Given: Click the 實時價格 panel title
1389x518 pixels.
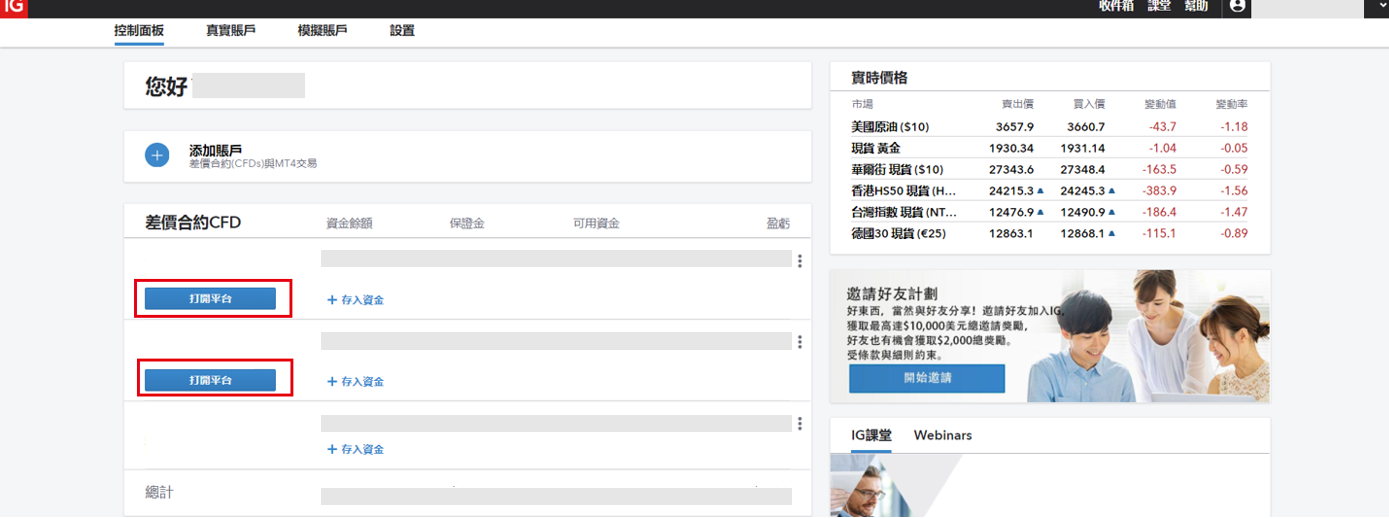Looking at the screenshot, I should click(x=879, y=78).
